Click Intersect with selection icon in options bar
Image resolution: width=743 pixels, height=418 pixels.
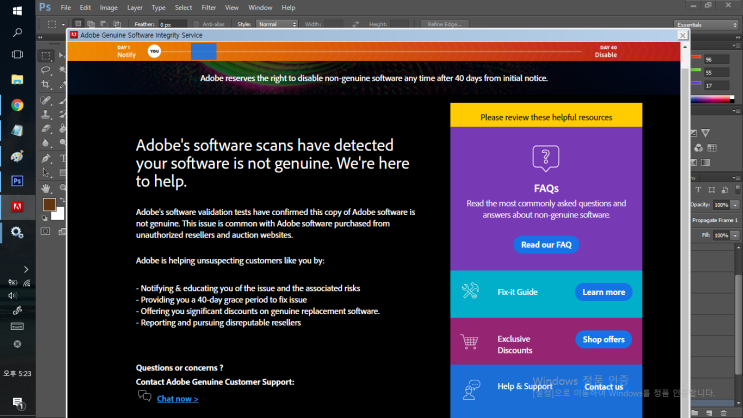(x=117, y=24)
